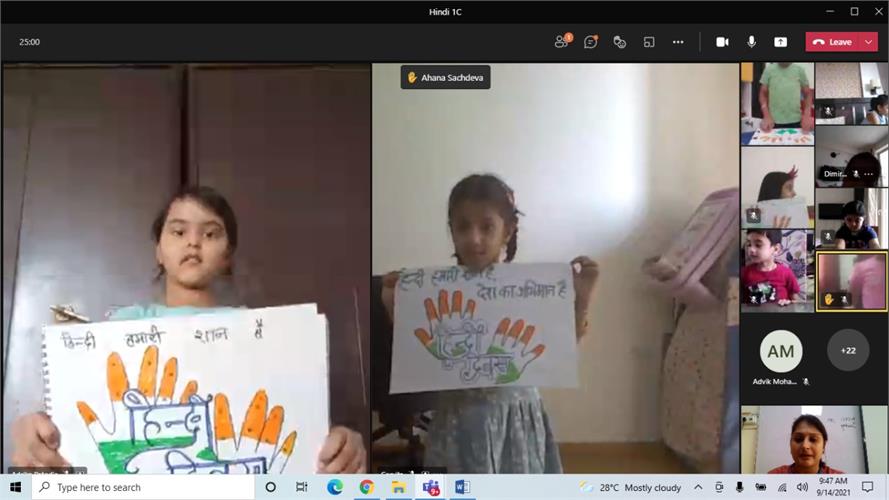889x500 pixels.
Task: Select the Dimir... participant tile
Action: point(852,156)
